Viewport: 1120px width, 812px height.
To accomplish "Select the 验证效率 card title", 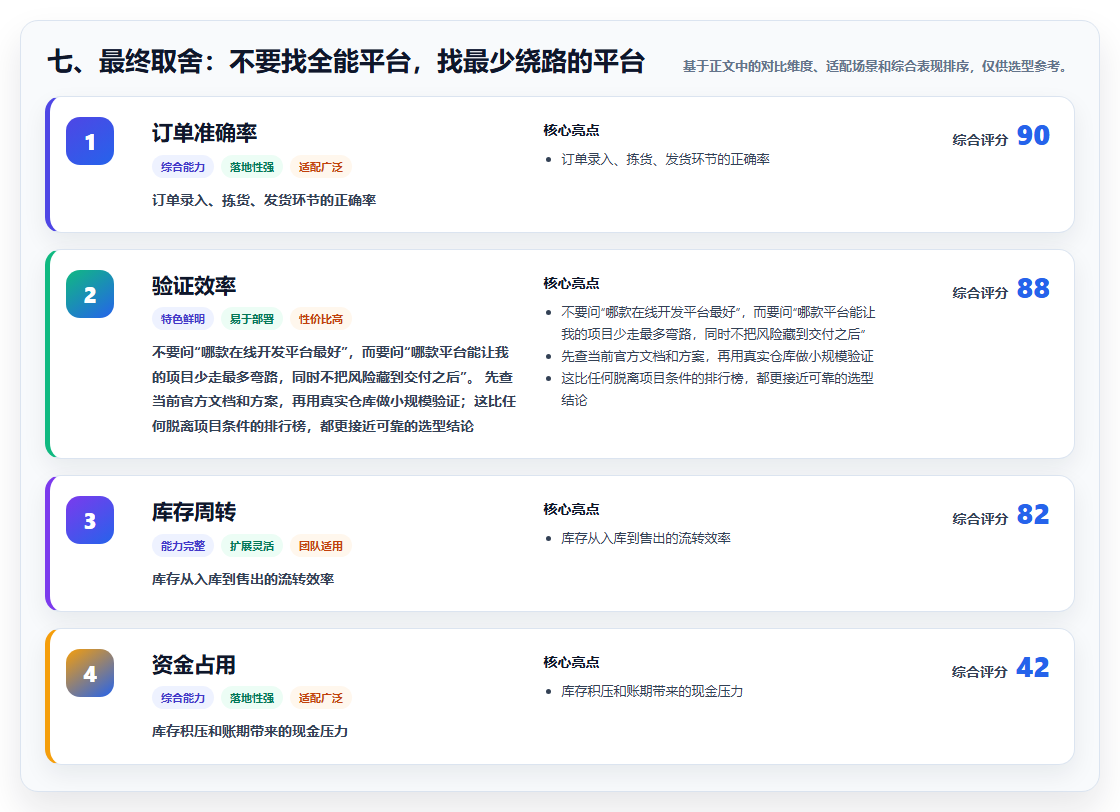I will (x=194, y=286).
